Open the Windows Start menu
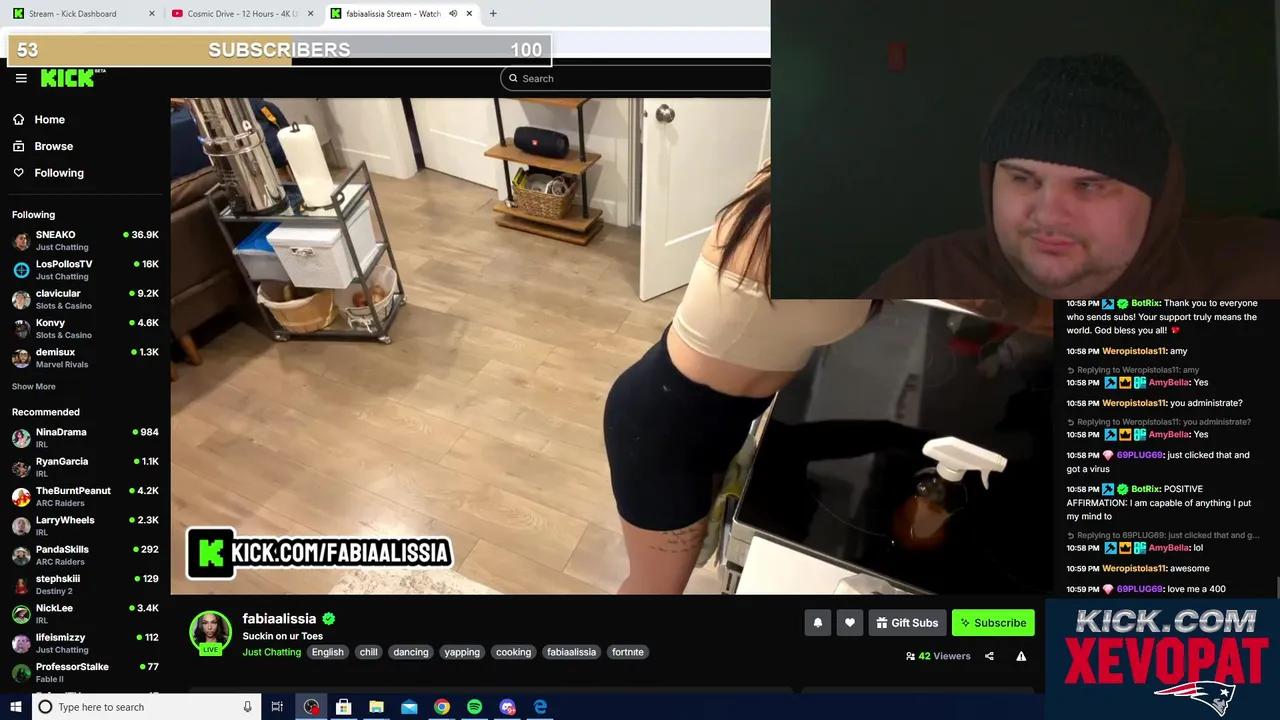 (15, 707)
